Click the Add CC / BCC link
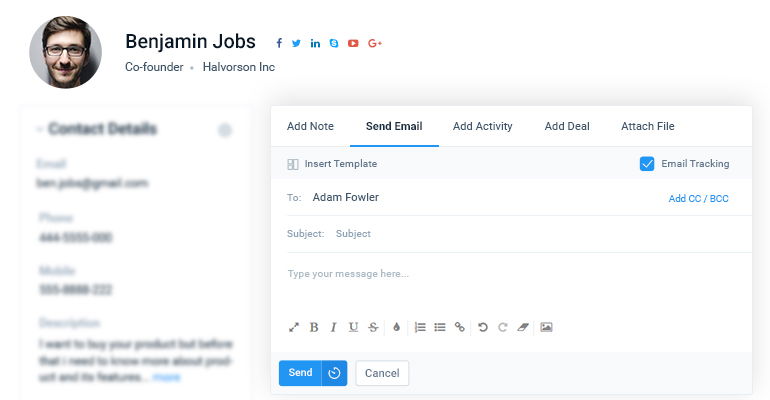Screen dimensions: 770x400 tap(698, 199)
